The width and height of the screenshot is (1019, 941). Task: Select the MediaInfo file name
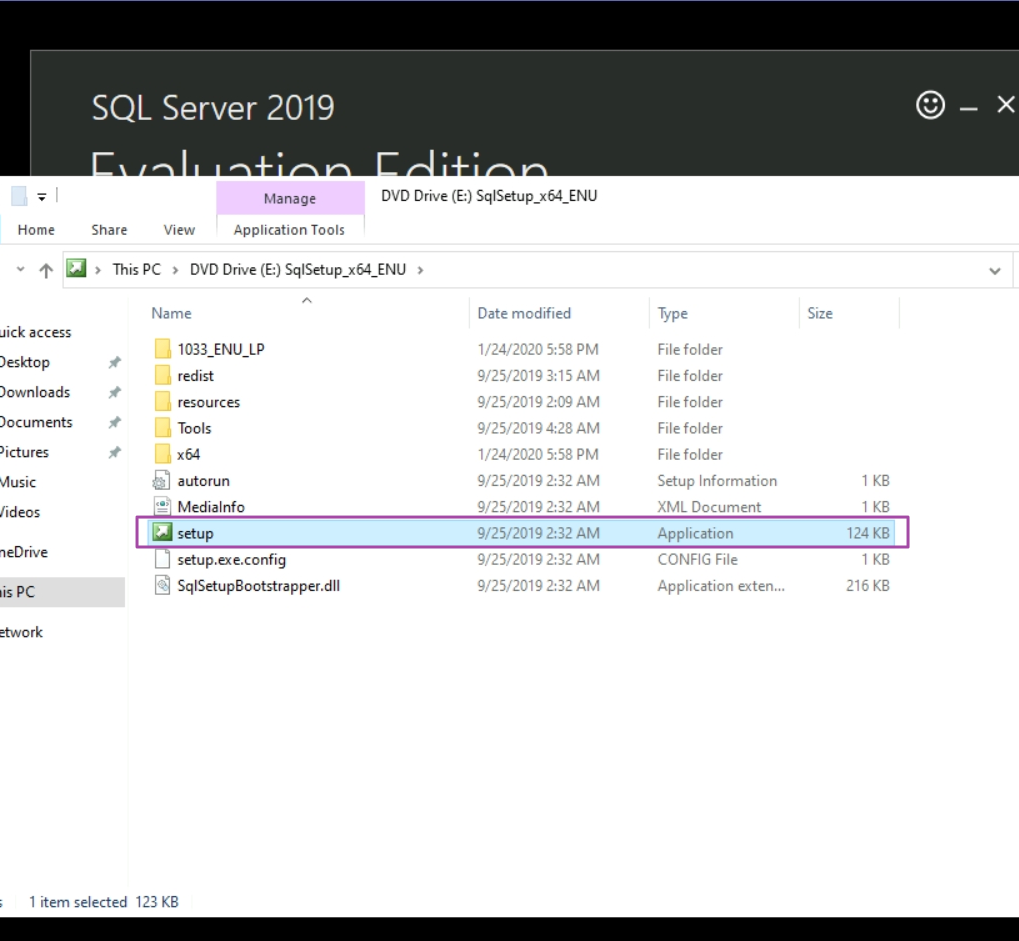coord(211,507)
